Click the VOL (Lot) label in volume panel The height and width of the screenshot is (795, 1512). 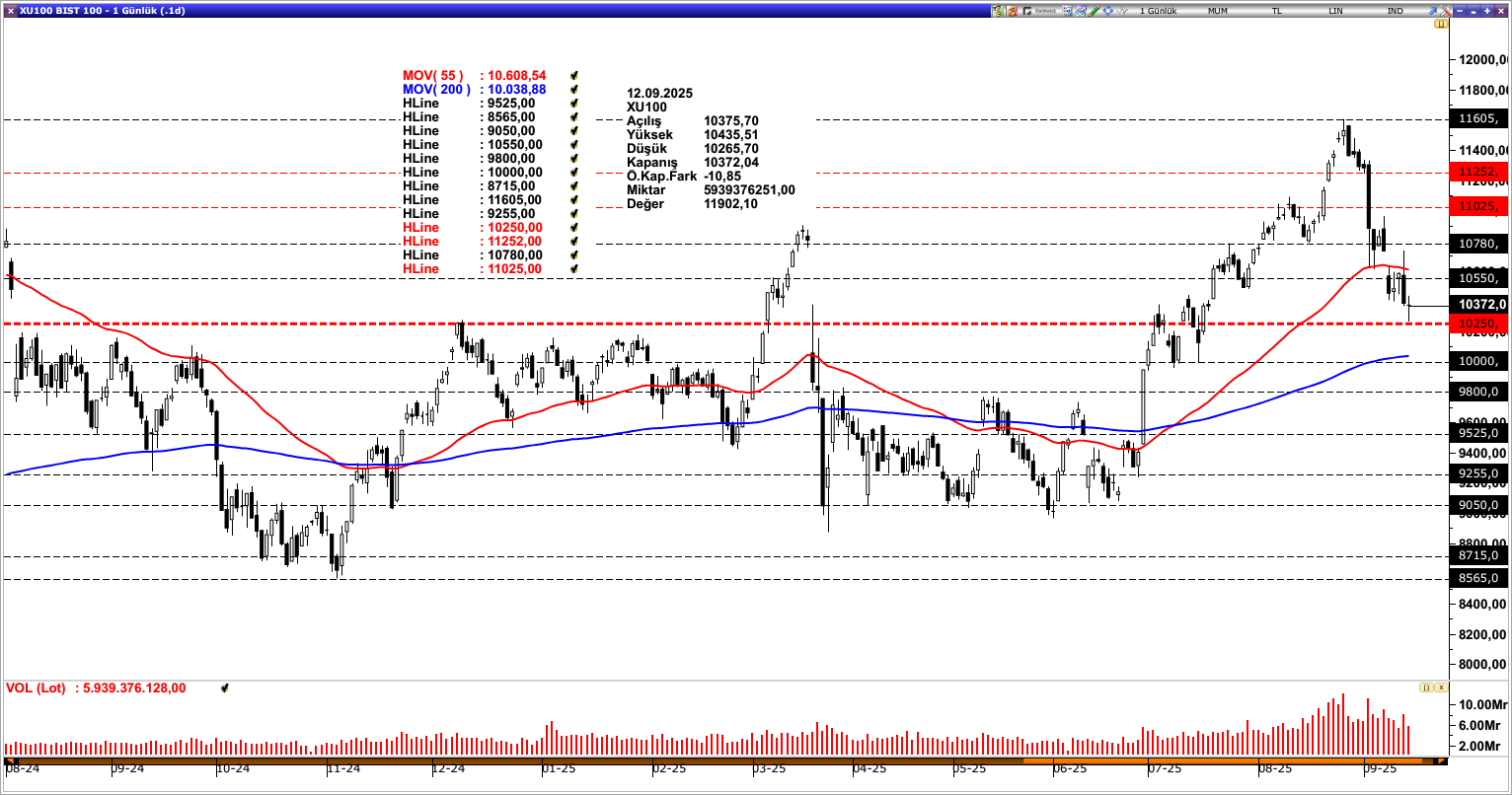point(36,688)
